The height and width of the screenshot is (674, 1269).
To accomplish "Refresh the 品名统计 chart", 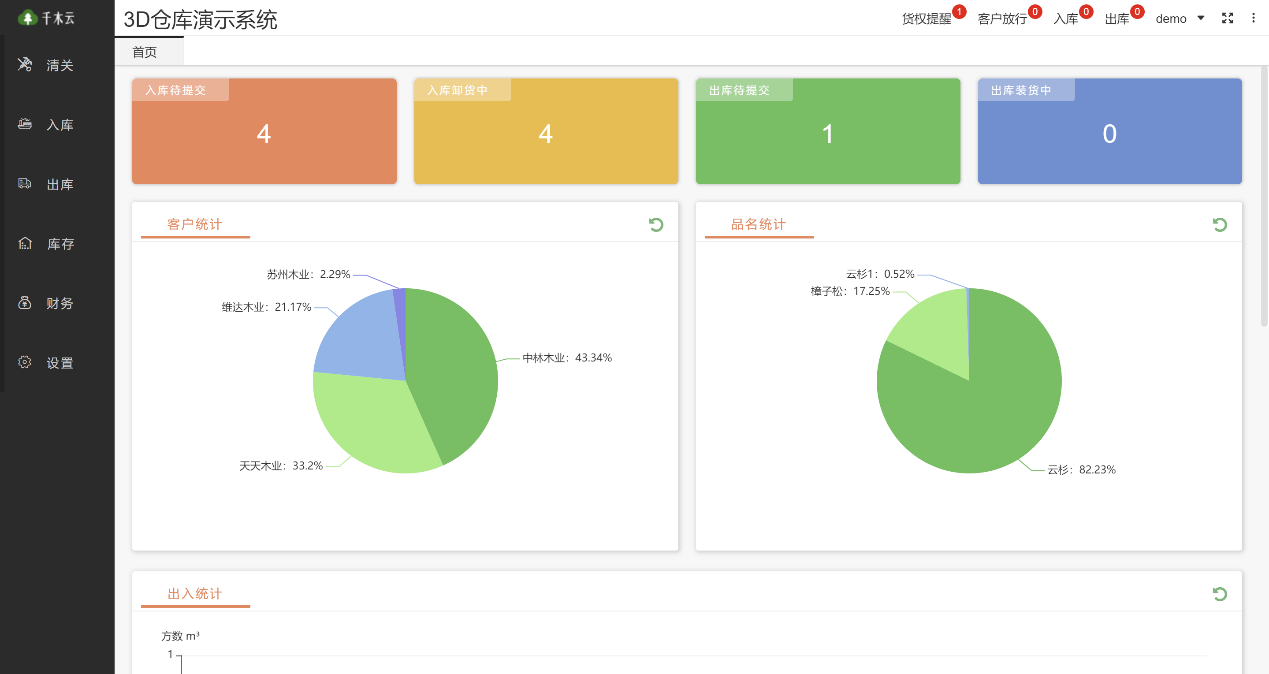I will point(1220,225).
